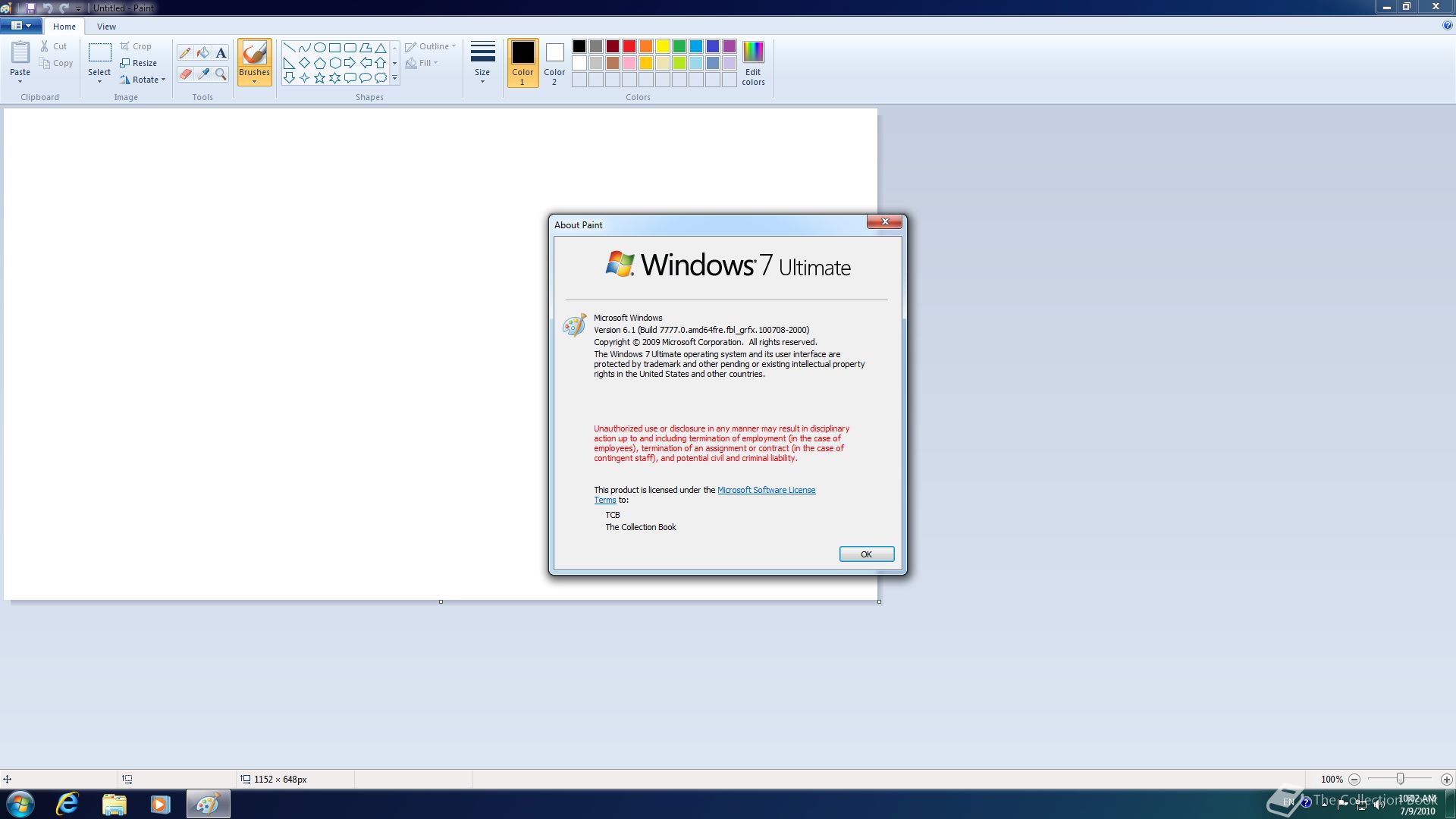1456x819 pixels.
Task: Choose the Rounded rectangle shape
Action: [x=350, y=47]
